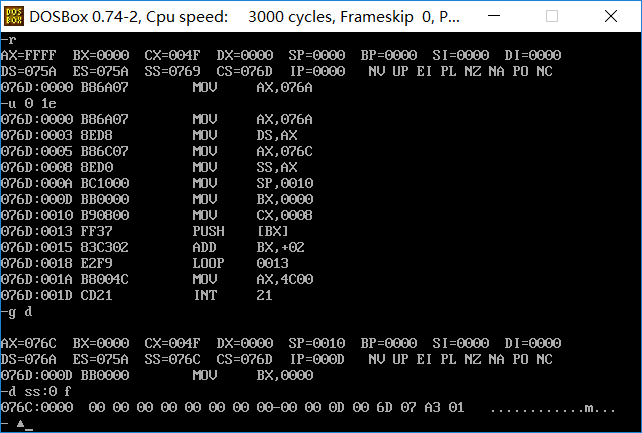
Task: Select the AX=FFFF register value
Action: point(29,55)
